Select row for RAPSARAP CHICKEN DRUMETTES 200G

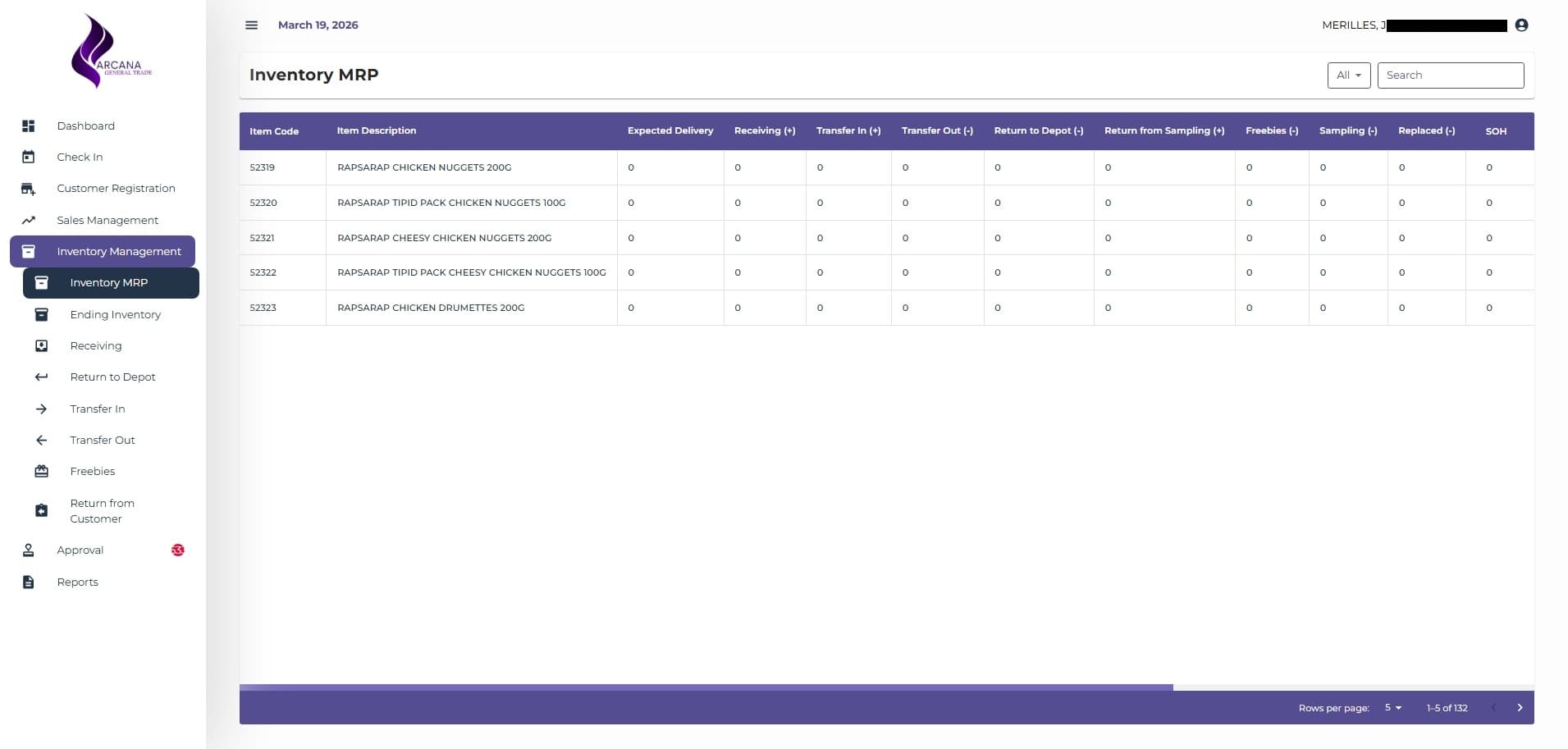tap(431, 308)
